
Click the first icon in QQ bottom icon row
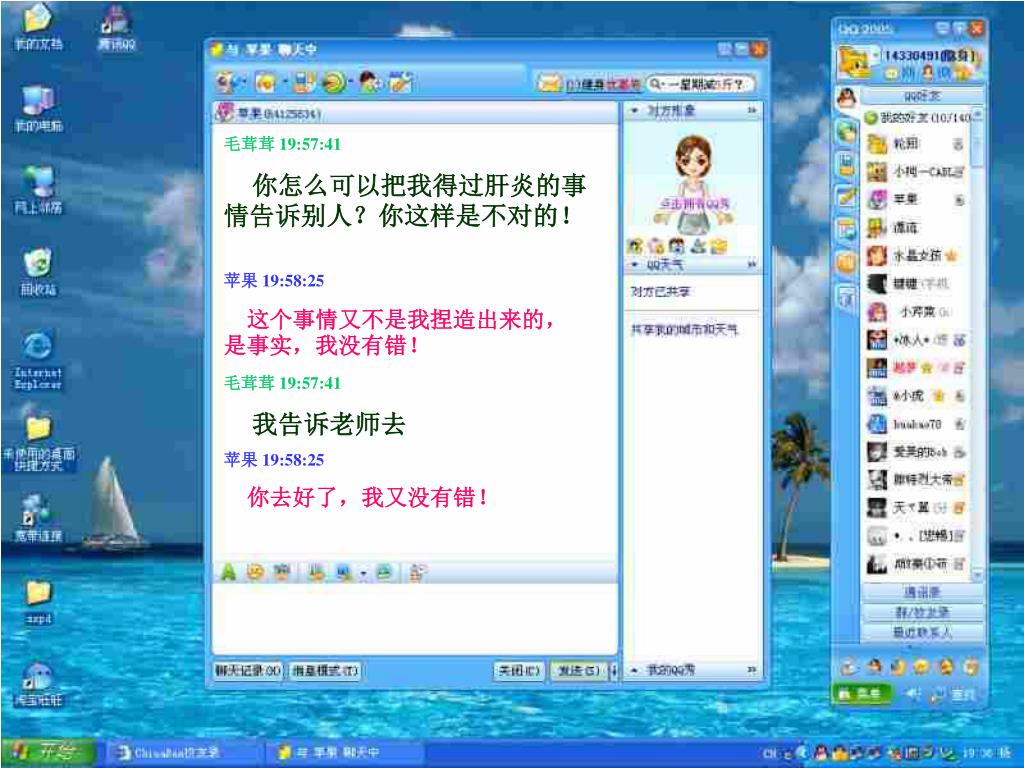[x=848, y=667]
